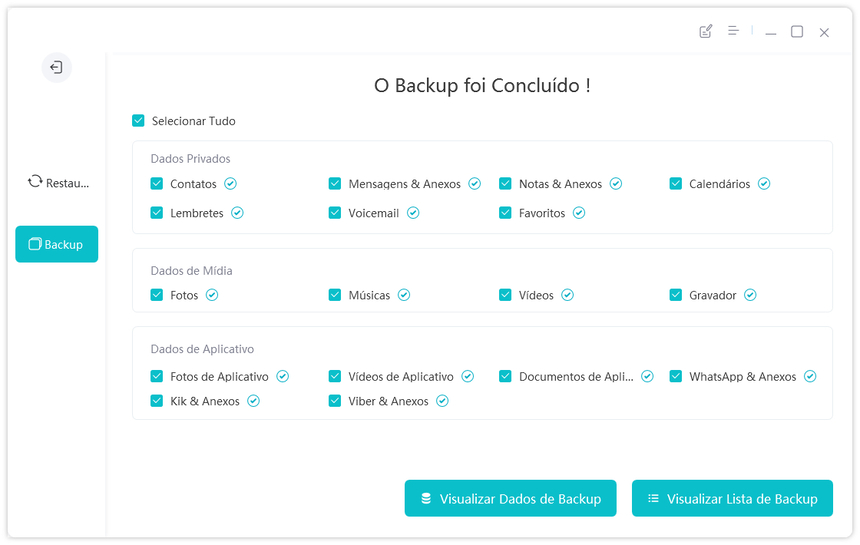
Task: Uncheck the Contatos checkbox
Action: point(157,184)
